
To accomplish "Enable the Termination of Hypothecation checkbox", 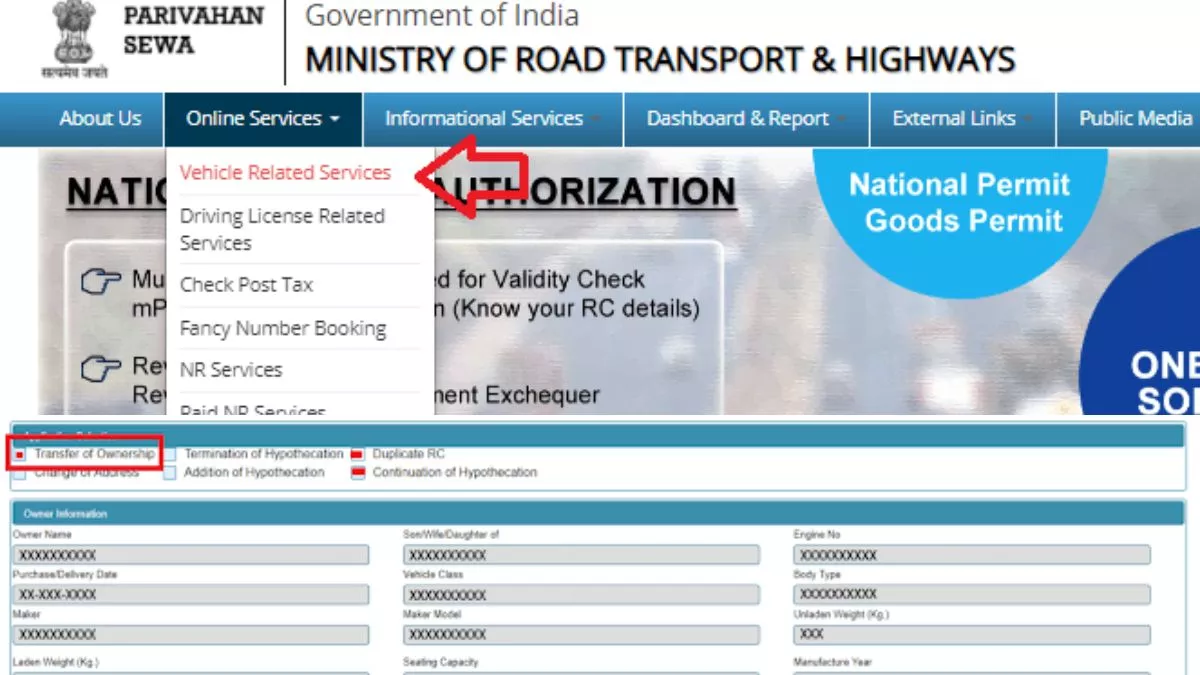I will (169, 454).
